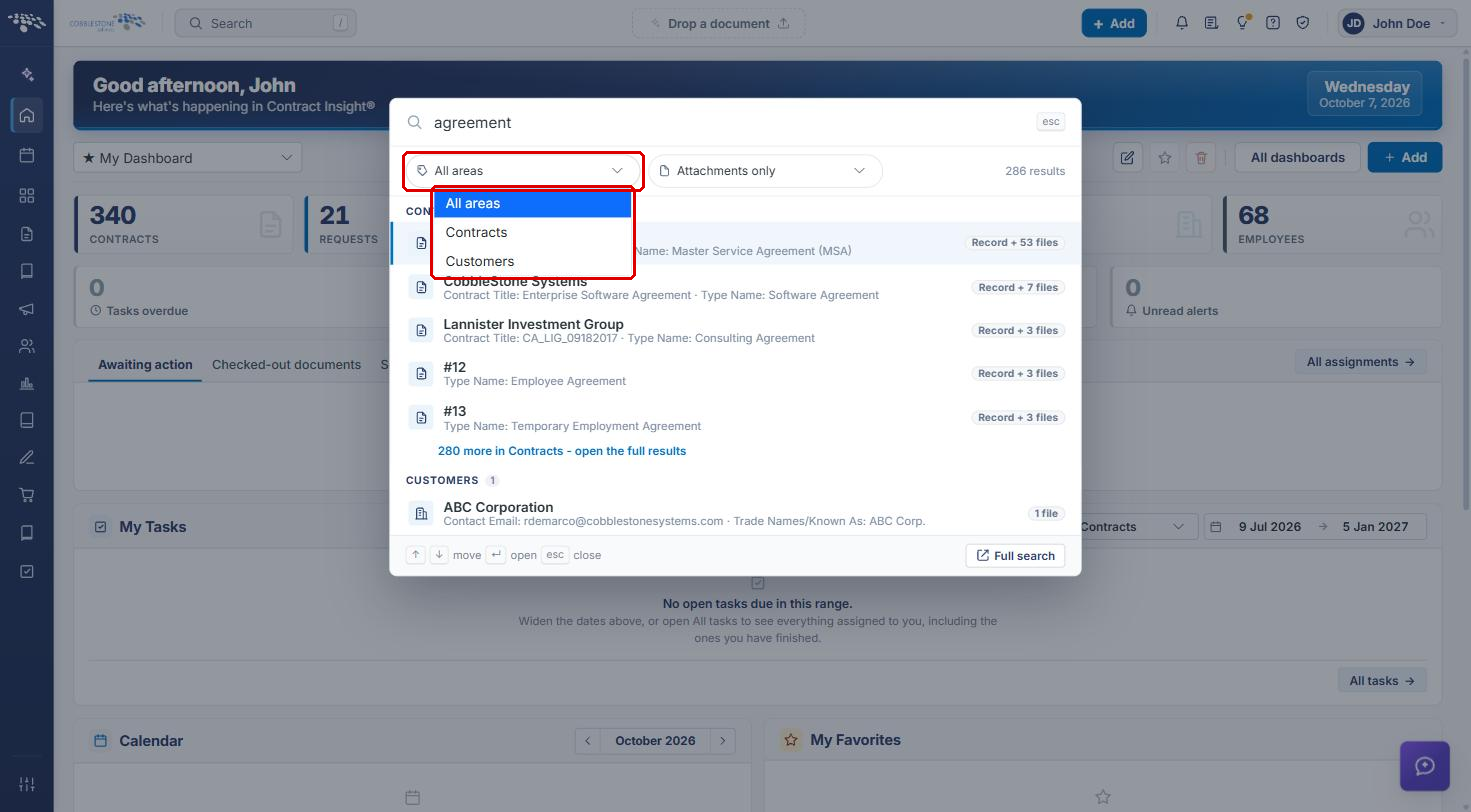Open the help question mark icon

(x=1272, y=23)
